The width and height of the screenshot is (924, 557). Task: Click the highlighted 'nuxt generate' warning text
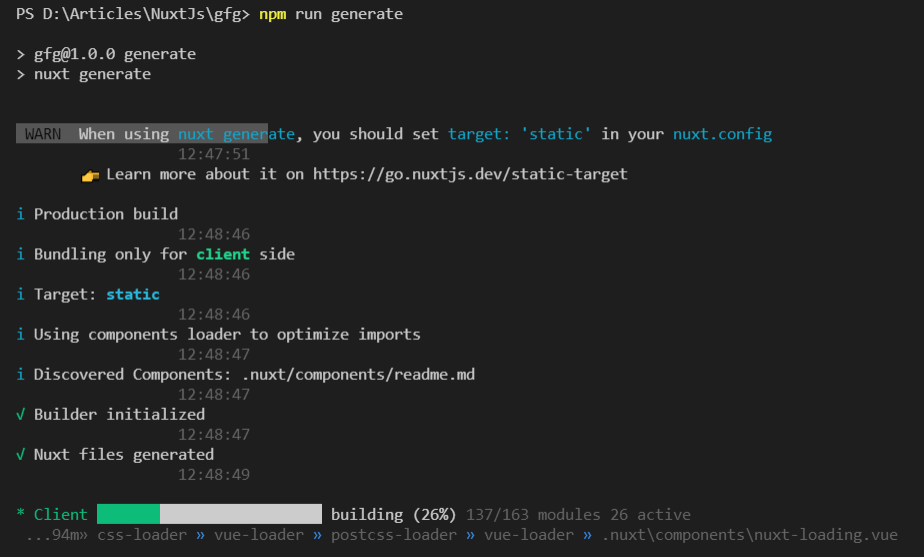(236, 134)
